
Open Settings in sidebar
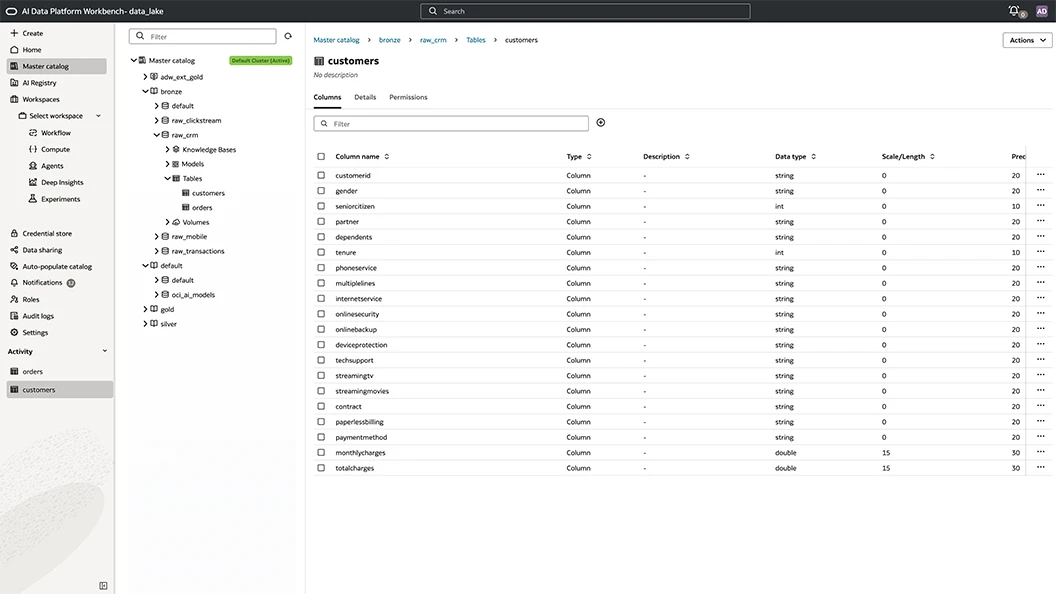pyautogui.click(x=29, y=333)
